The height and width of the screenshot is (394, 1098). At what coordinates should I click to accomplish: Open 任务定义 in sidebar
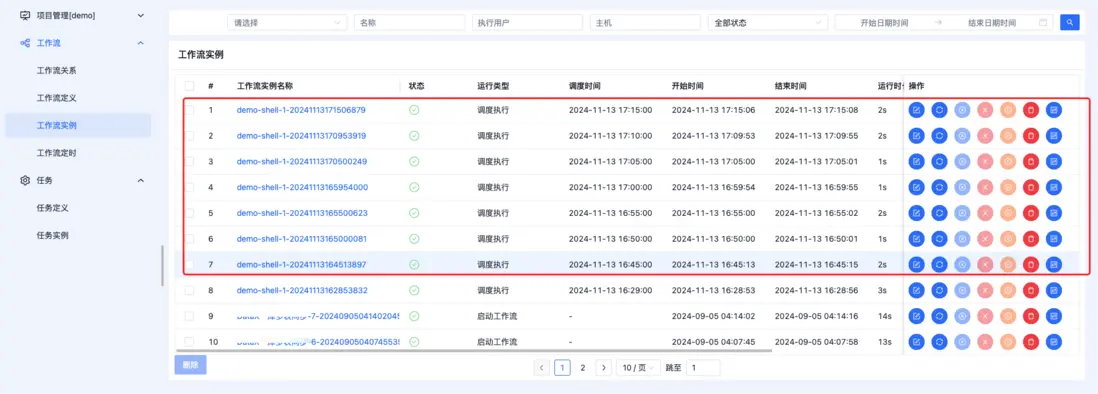[52, 208]
